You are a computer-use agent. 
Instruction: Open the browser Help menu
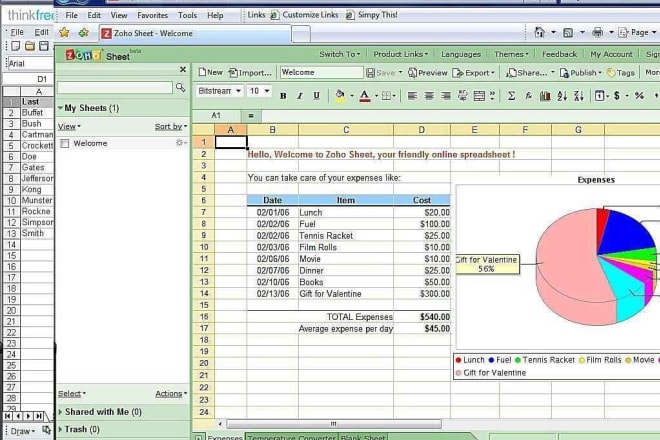215,15
